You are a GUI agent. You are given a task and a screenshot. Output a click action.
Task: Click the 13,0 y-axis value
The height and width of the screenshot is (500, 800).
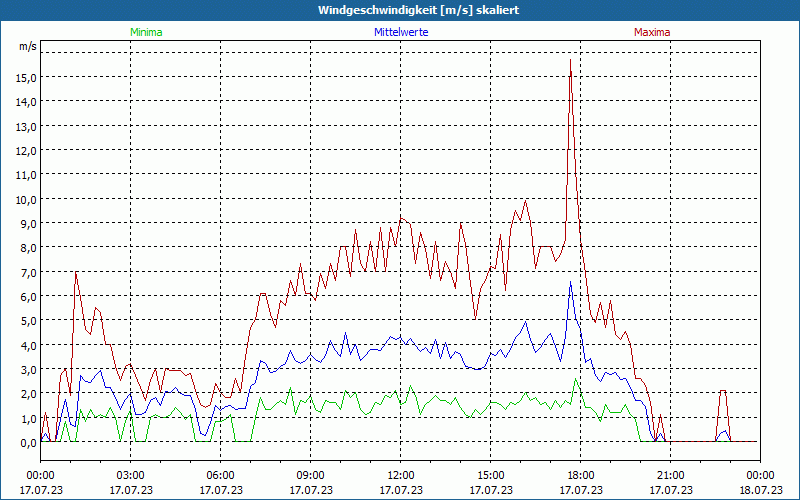(x=28, y=127)
